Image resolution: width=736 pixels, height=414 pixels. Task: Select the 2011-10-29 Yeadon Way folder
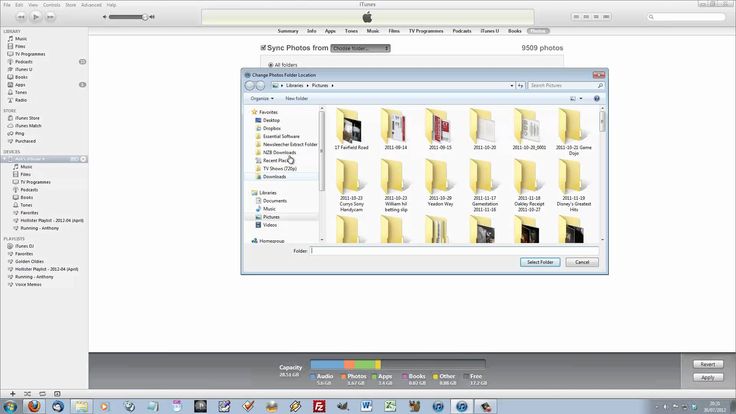tap(440, 184)
